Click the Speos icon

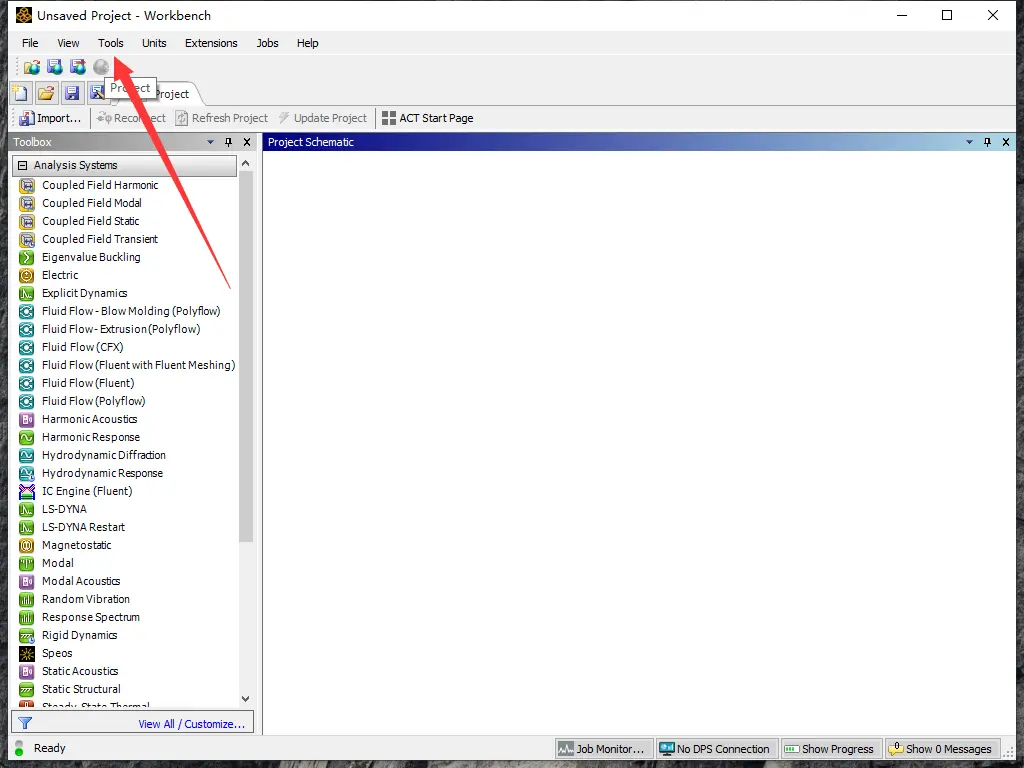[x=27, y=653]
